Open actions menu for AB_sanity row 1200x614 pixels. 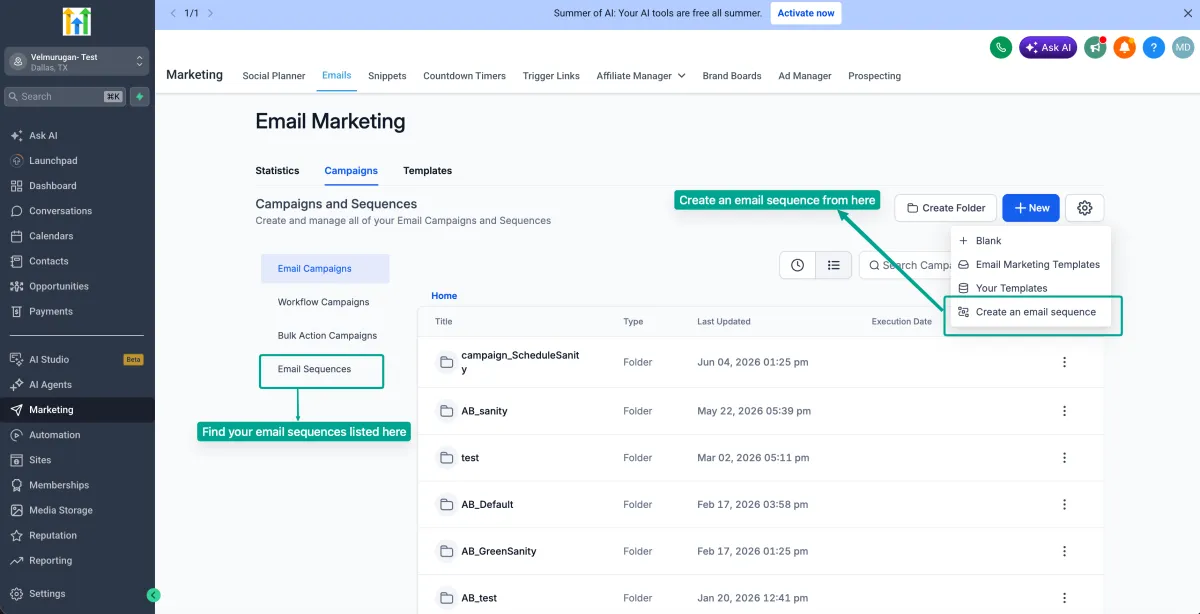pos(1064,411)
